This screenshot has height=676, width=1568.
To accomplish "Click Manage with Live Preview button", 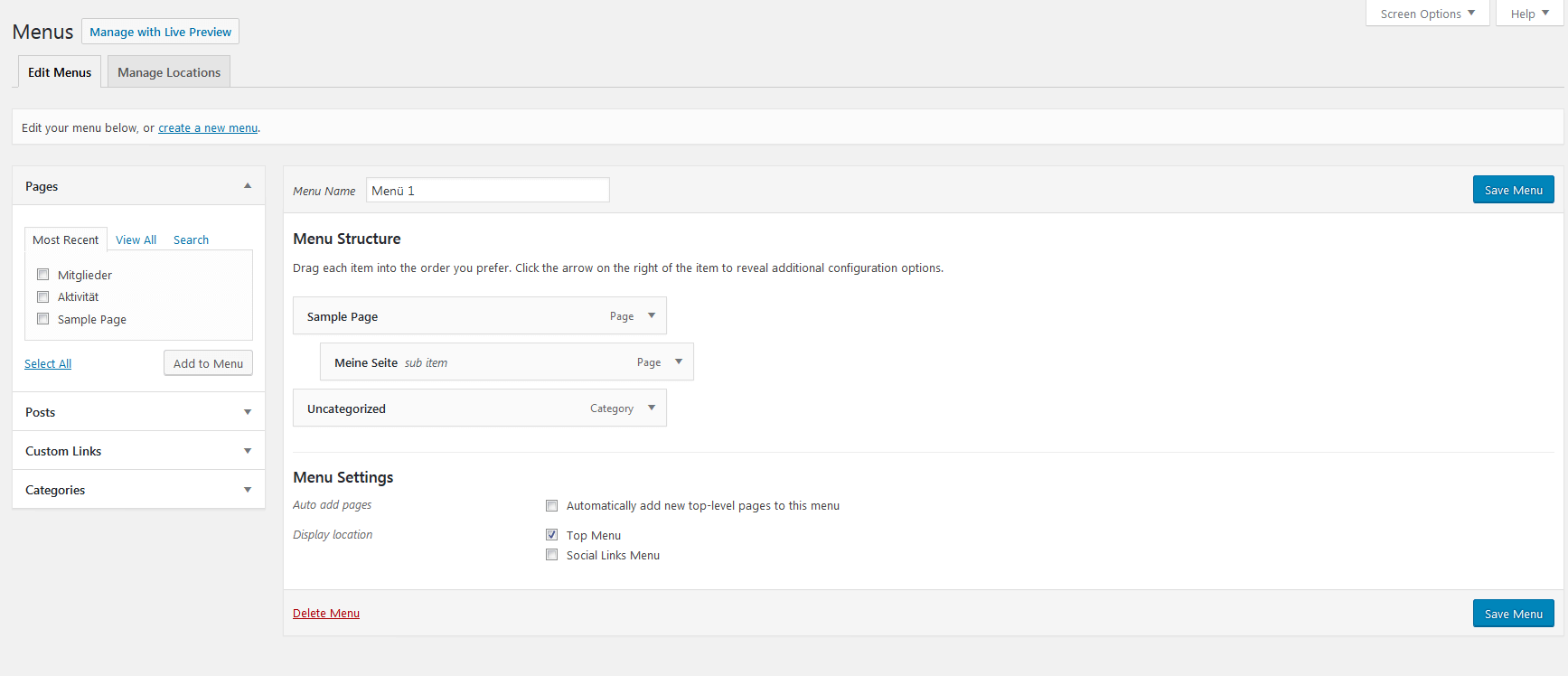I will [x=160, y=32].
